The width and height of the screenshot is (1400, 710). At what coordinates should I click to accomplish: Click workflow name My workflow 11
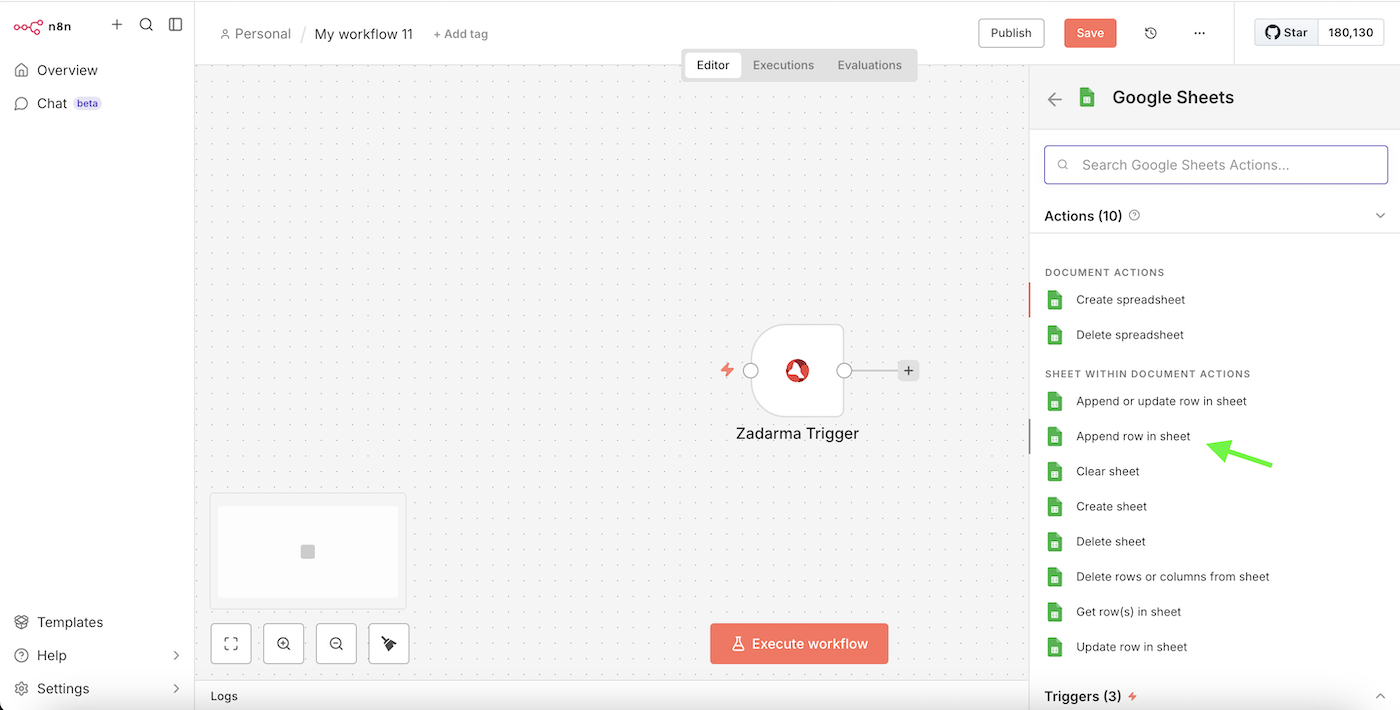[364, 34]
